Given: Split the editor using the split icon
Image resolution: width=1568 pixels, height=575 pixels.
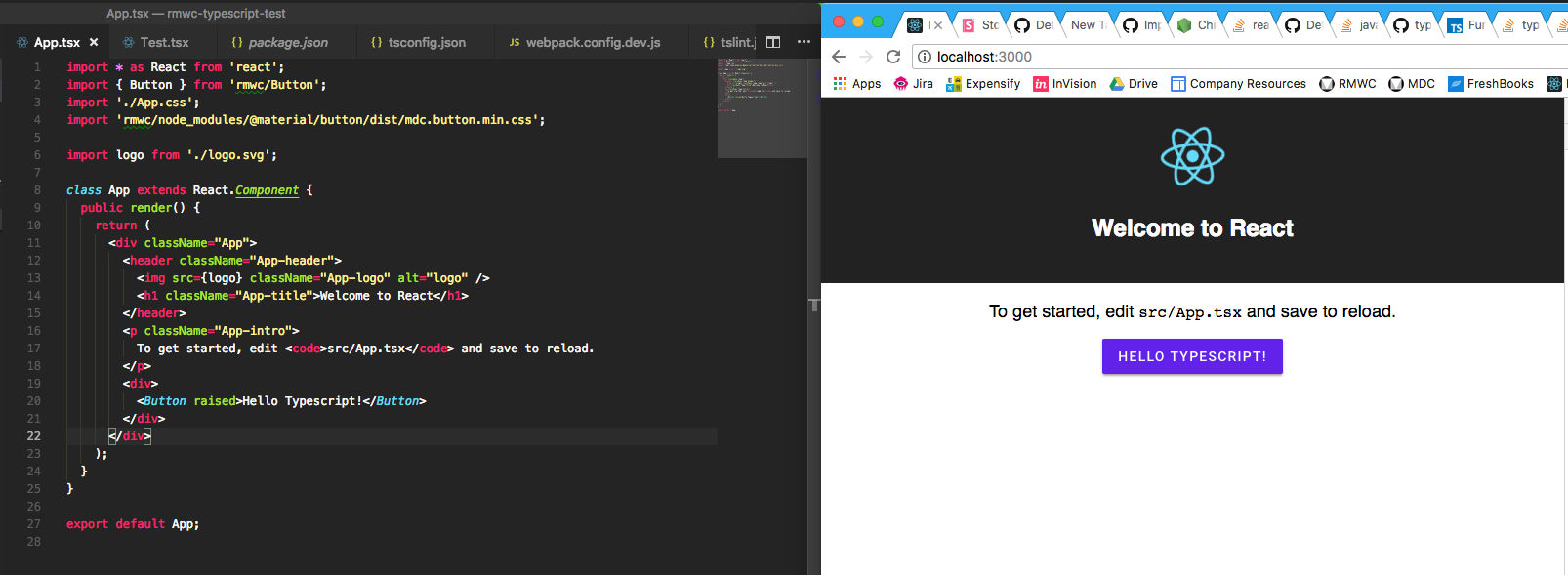Looking at the screenshot, I should tap(773, 42).
